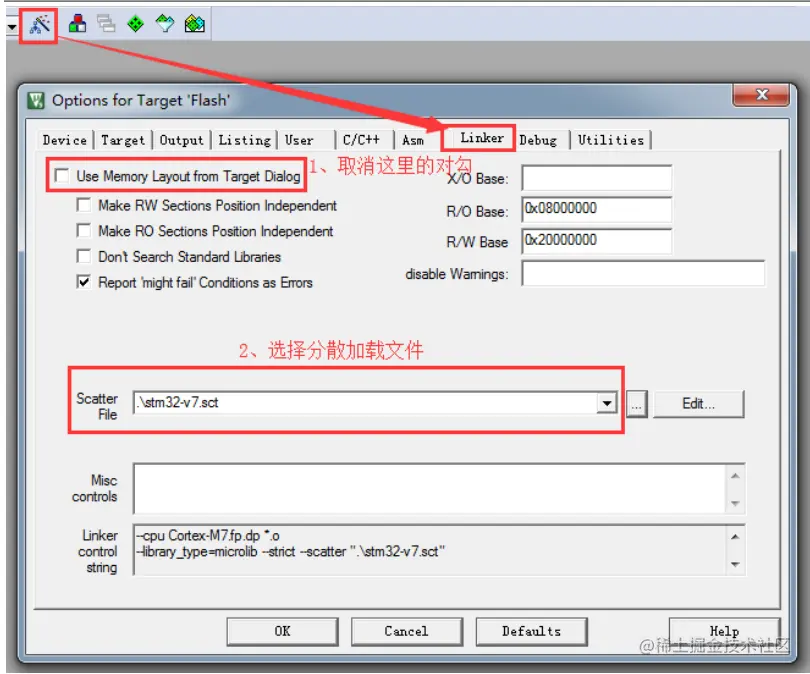Click the Keil icon in dialog title bar
810x674 pixels.
36,100
